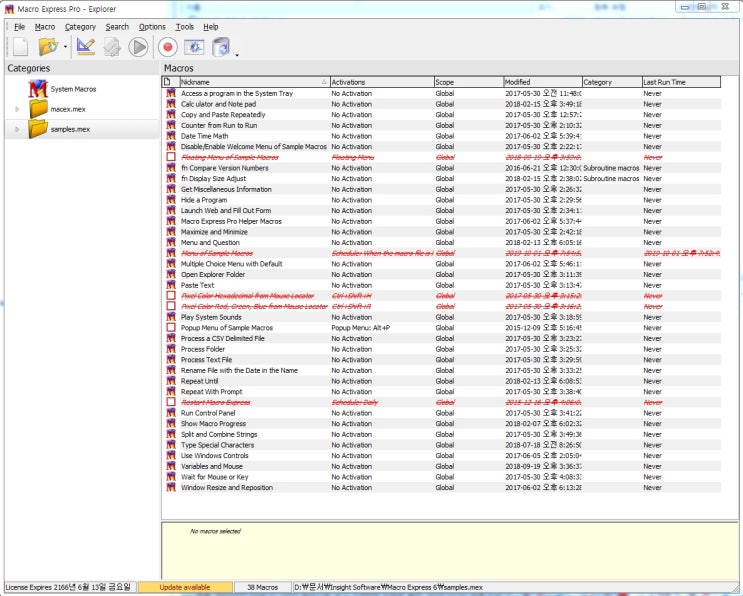This screenshot has height=596, width=743.
Task: Click the Open File folder toolbar icon
Action: point(47,47)
